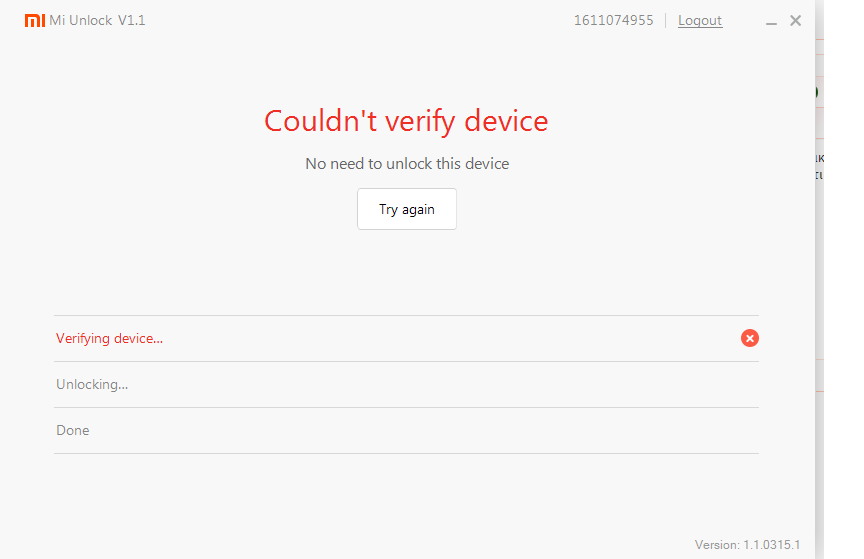Screen dimensions: 864x559
Task: Click the orange Mi logo icon
Action: point(34,20)
